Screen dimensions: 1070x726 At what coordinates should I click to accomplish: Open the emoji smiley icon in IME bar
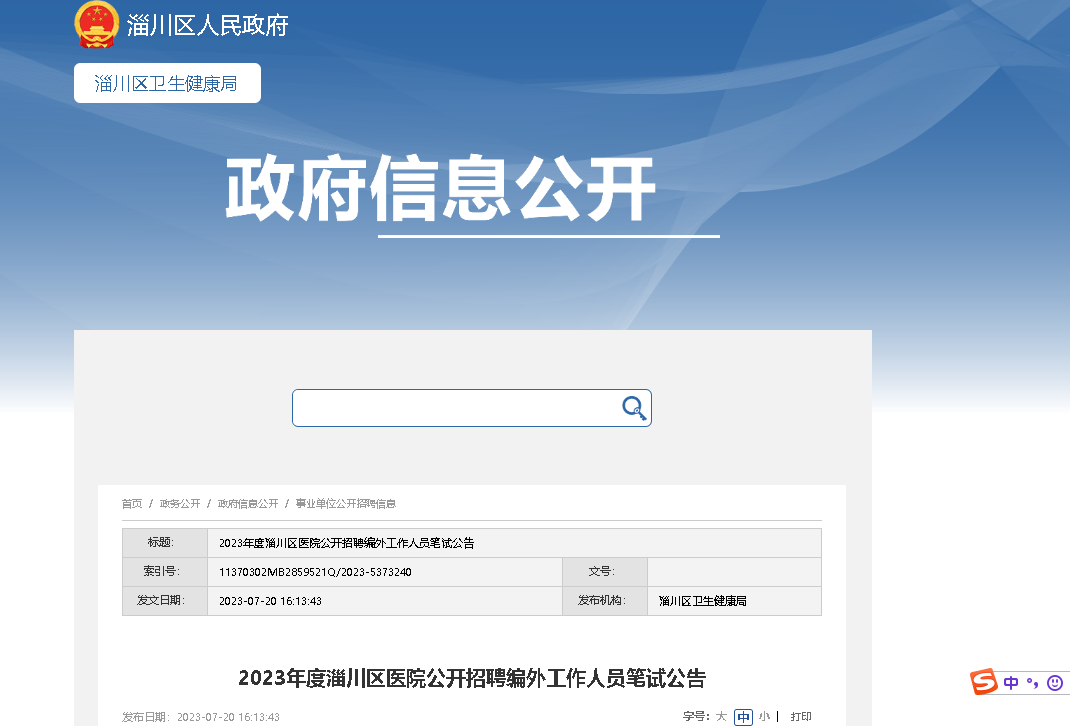(x=1055, y=682)
